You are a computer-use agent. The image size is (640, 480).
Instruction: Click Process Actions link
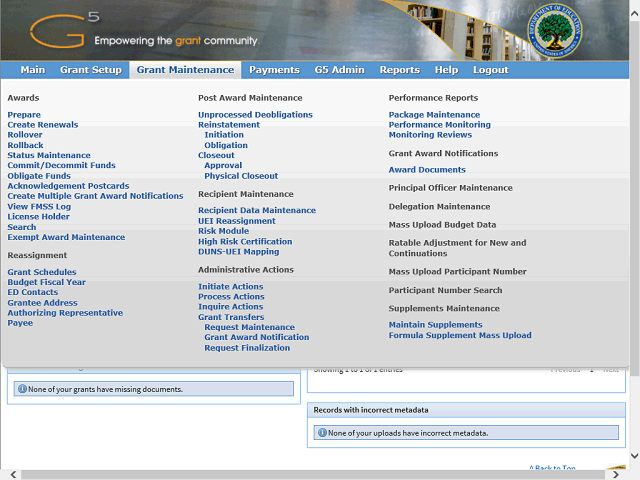231,297
